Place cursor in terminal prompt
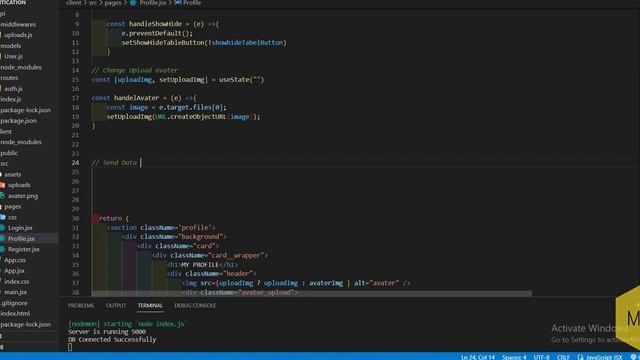The width and height of the screenshot is (640, 360). coord(70,347)
